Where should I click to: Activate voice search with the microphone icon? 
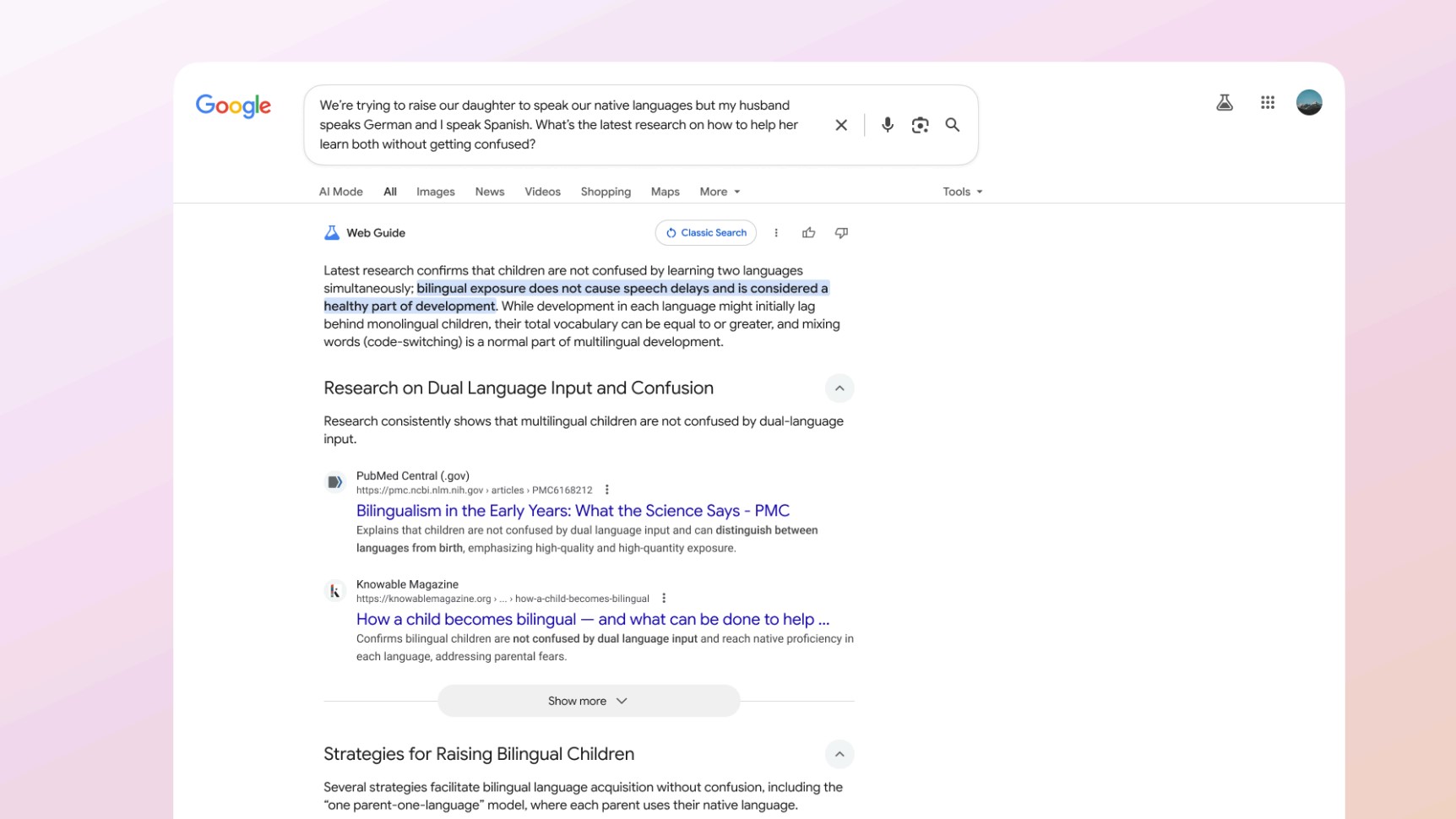887,124
